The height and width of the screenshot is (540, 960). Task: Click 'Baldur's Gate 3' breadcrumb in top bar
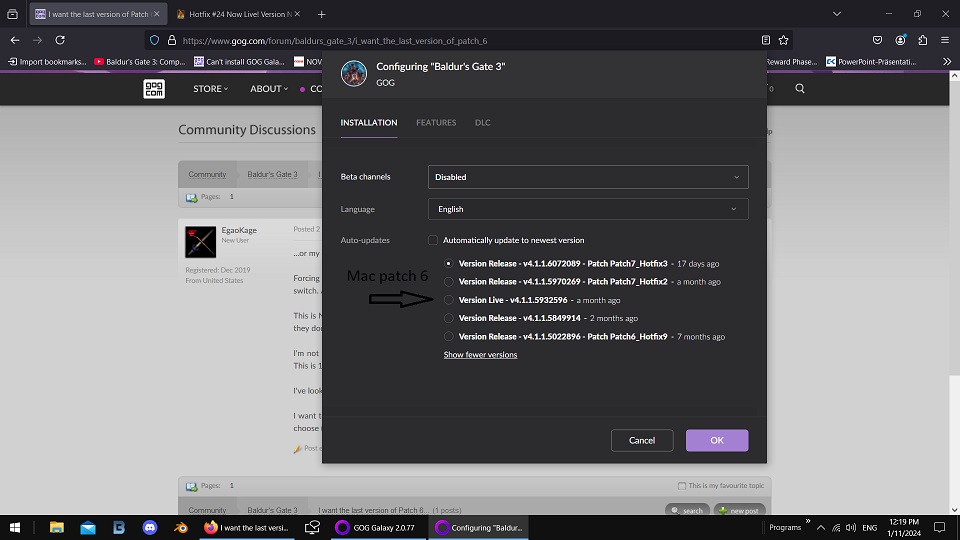(x=272, y=174)
